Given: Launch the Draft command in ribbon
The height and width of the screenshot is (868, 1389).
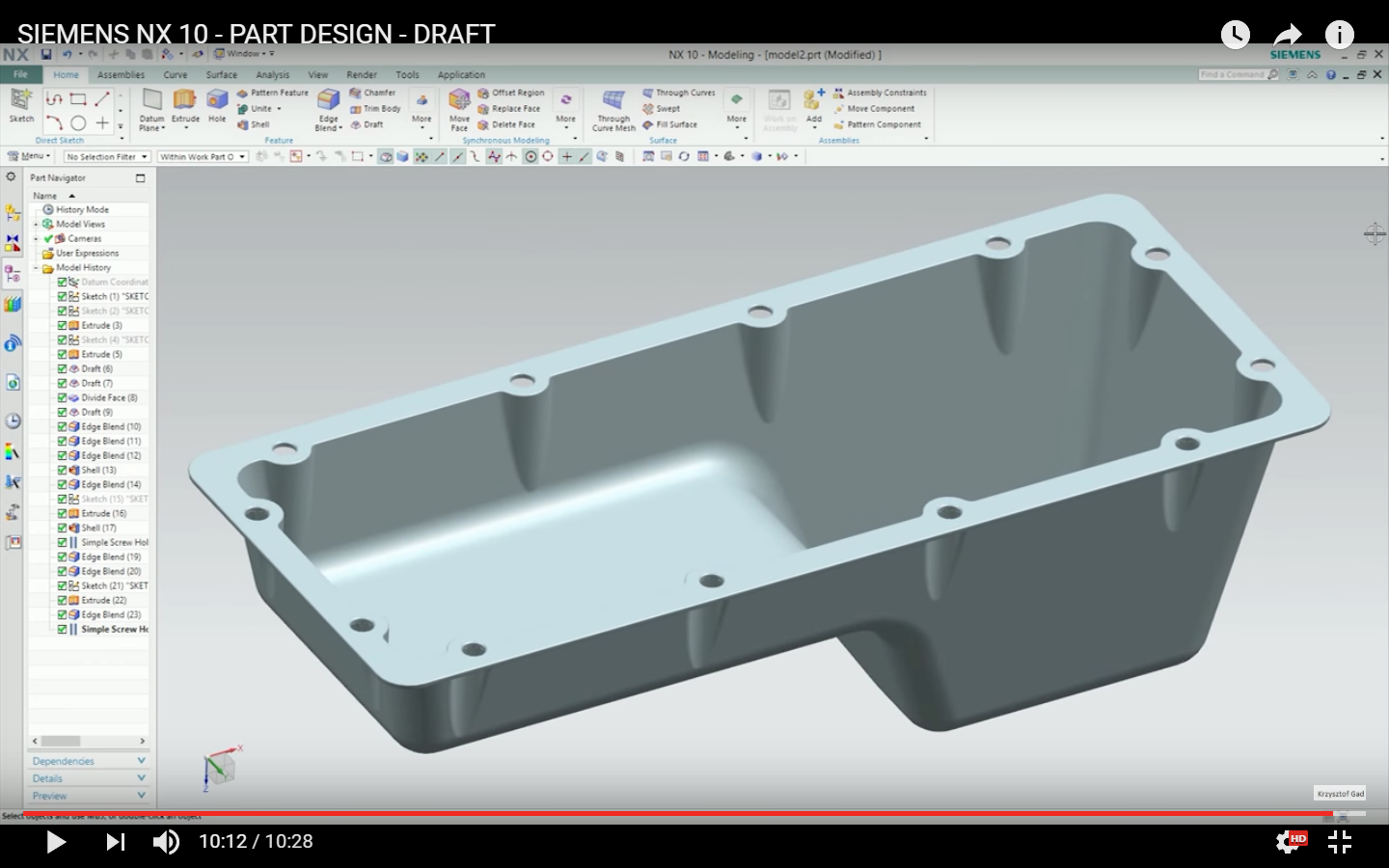Looking at the screenshot, I should tap(367, 124).
